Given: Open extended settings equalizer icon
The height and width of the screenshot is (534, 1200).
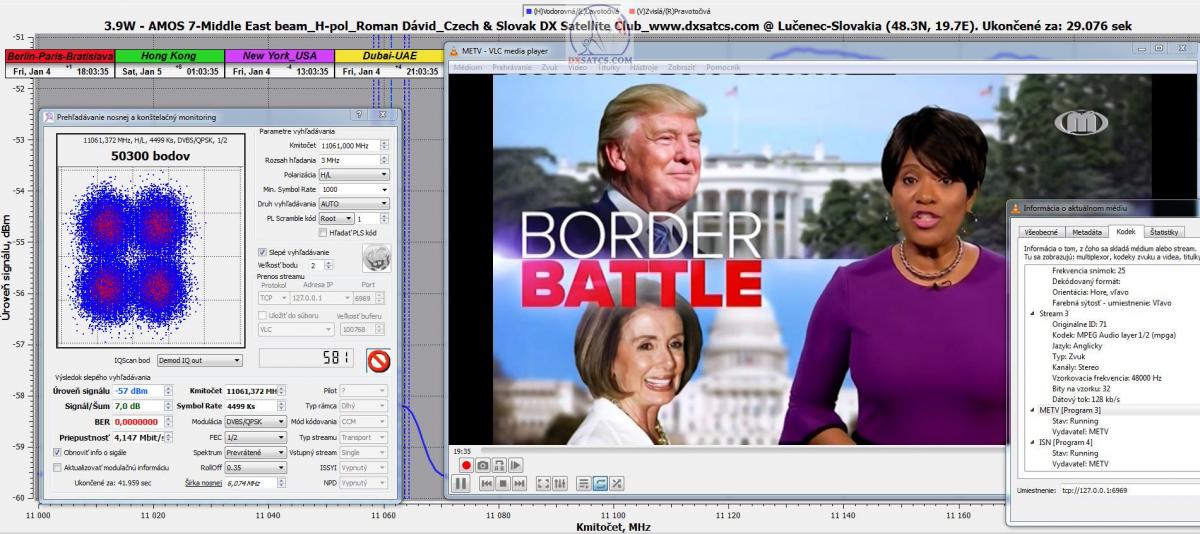Looking at the screenshot, I should (560, 484).
